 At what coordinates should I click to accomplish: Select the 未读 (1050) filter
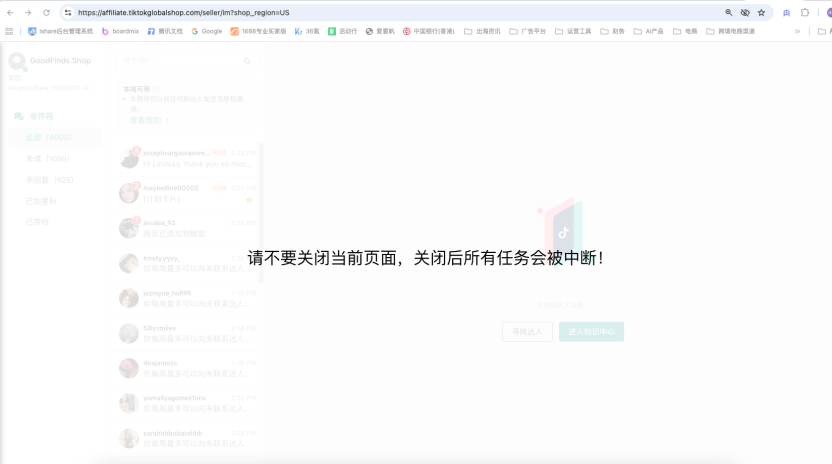tap(48, 158)
